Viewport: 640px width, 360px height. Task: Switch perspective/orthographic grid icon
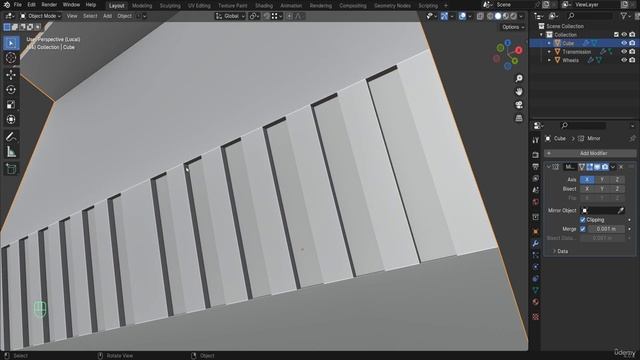tap(519, 118)
